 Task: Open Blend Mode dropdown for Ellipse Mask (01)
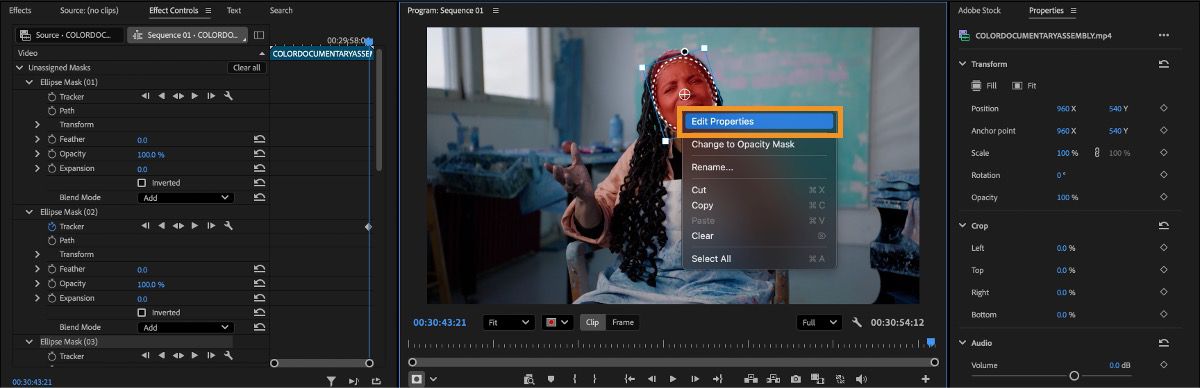tap(185, 198)
